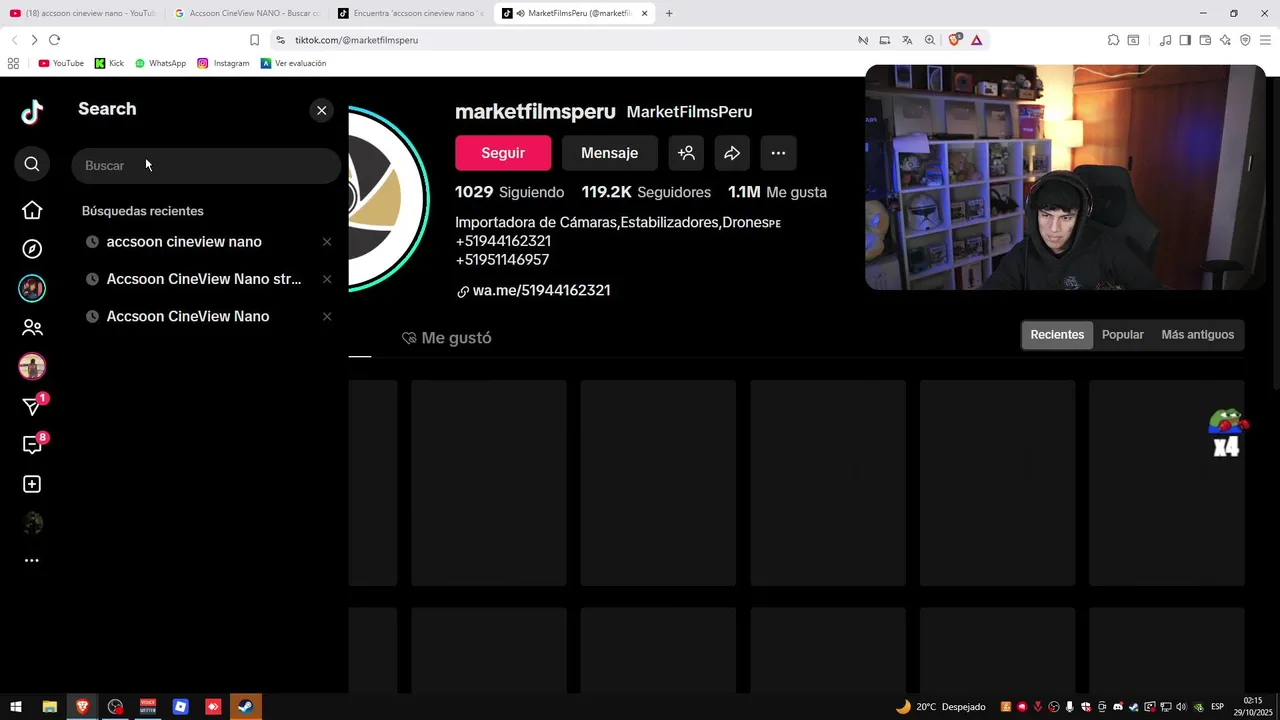Open the Brave VPN shield icon
Screen dimensions: 1280x720
[1245, 40]
